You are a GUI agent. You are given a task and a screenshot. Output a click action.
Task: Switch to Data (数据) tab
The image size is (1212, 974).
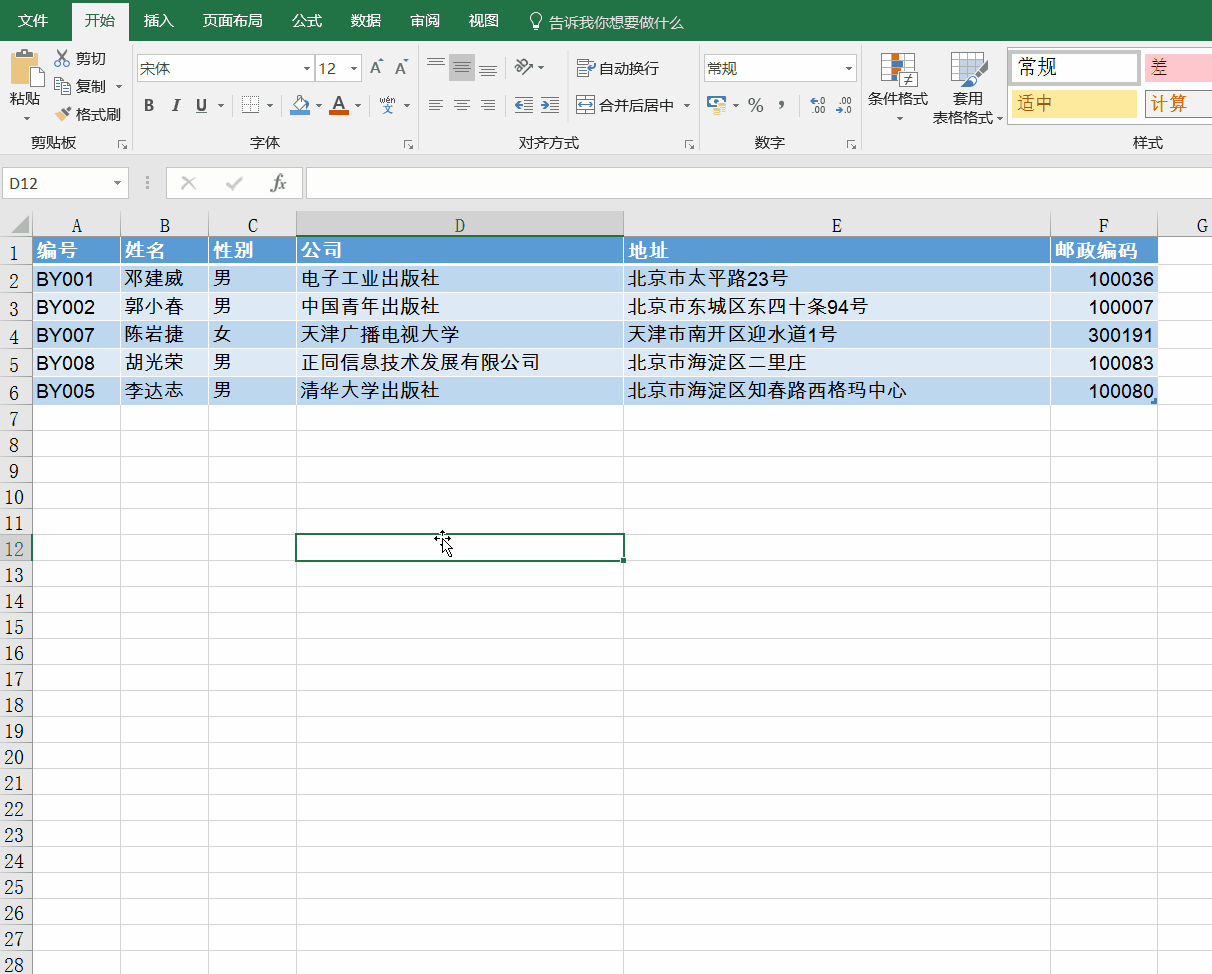point(366,21)
